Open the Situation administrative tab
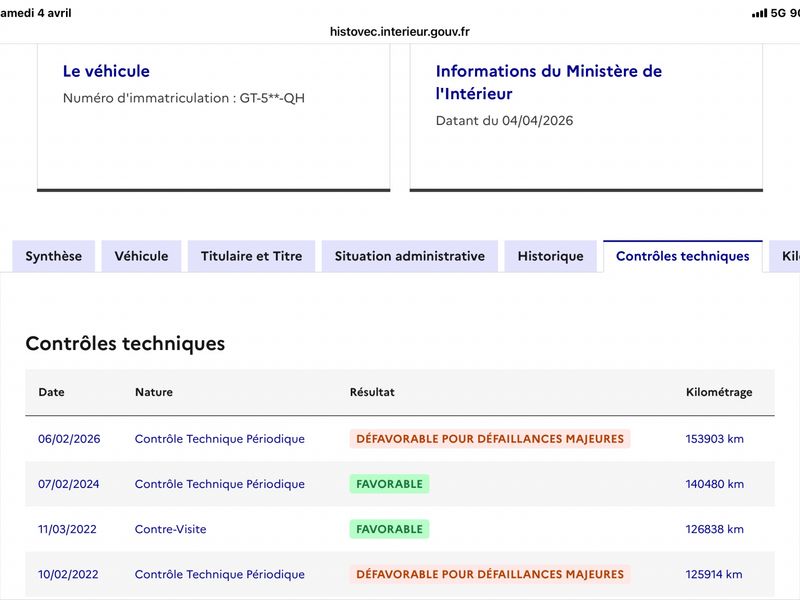The width and height of the screenshot is (800, 600). [410, 256]
